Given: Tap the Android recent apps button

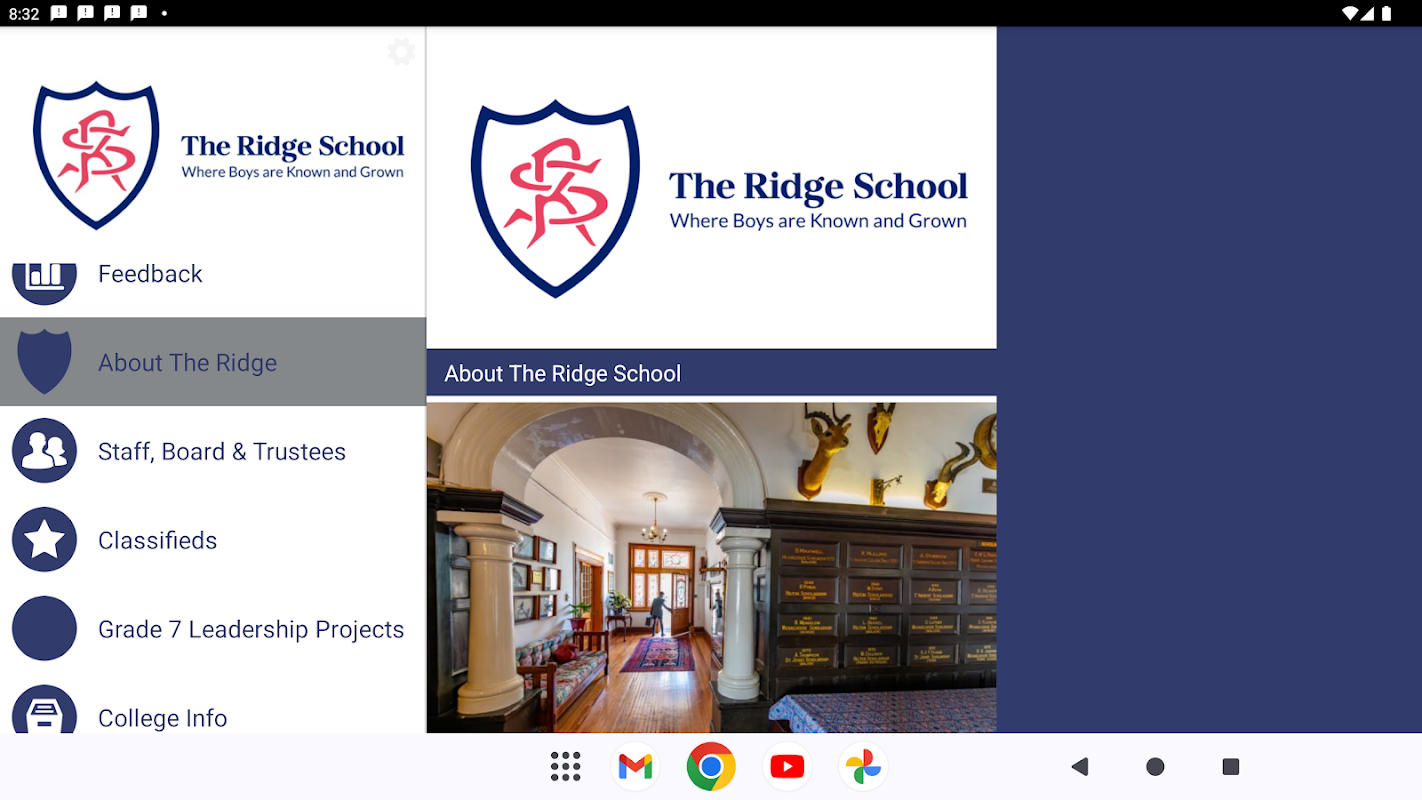Looking at the screenshot, I should click(x=1231, y=767).
